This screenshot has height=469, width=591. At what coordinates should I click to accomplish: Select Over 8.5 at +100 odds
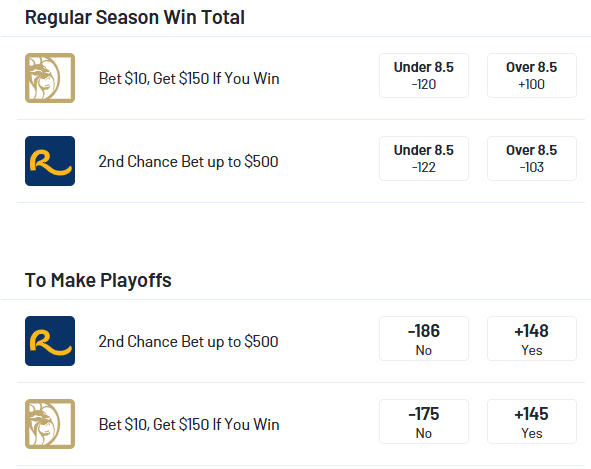532,75
